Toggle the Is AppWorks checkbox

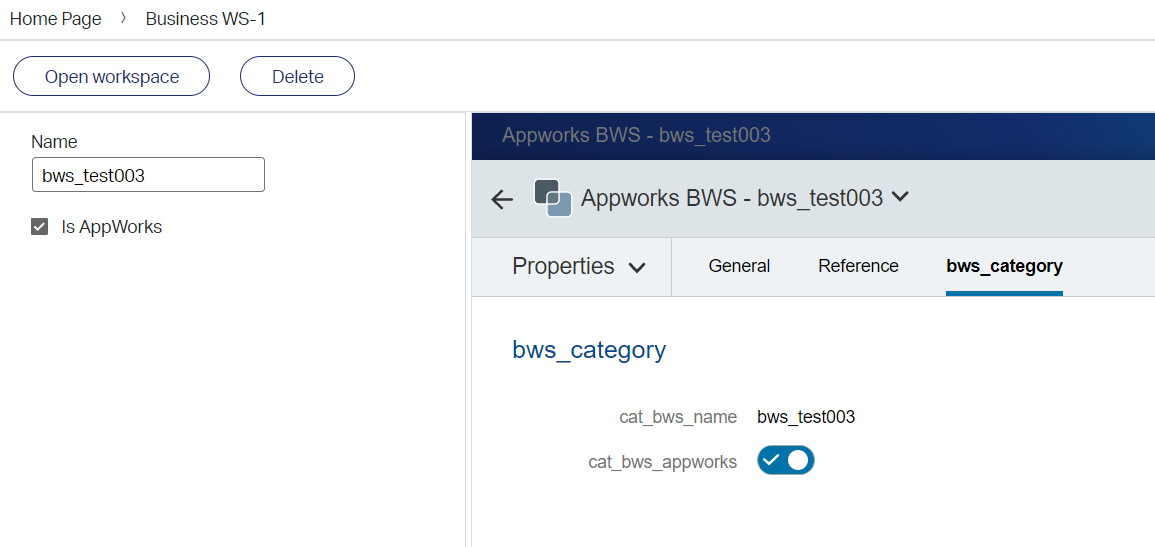coord(40,227)
